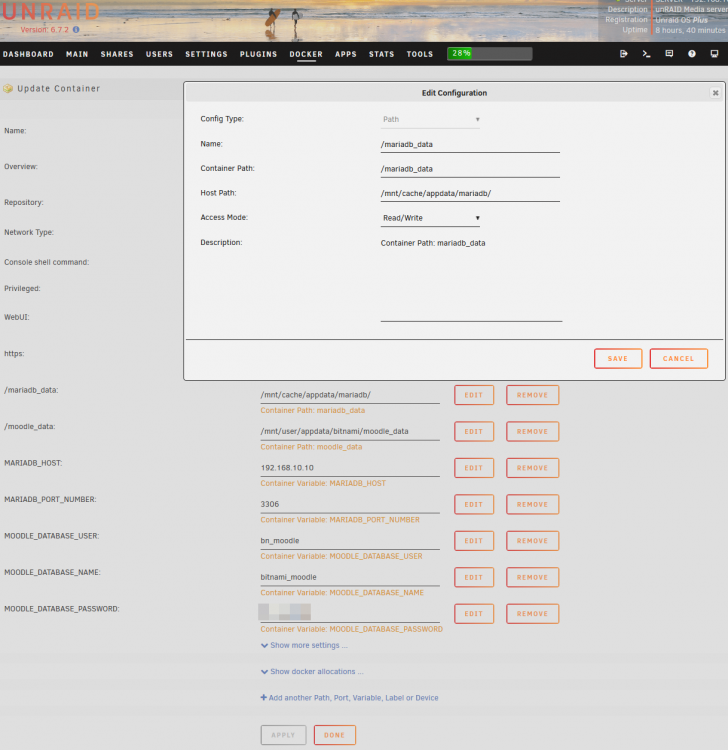
Task: Click the logout icon in header
Action: click(x=623, y=54)
